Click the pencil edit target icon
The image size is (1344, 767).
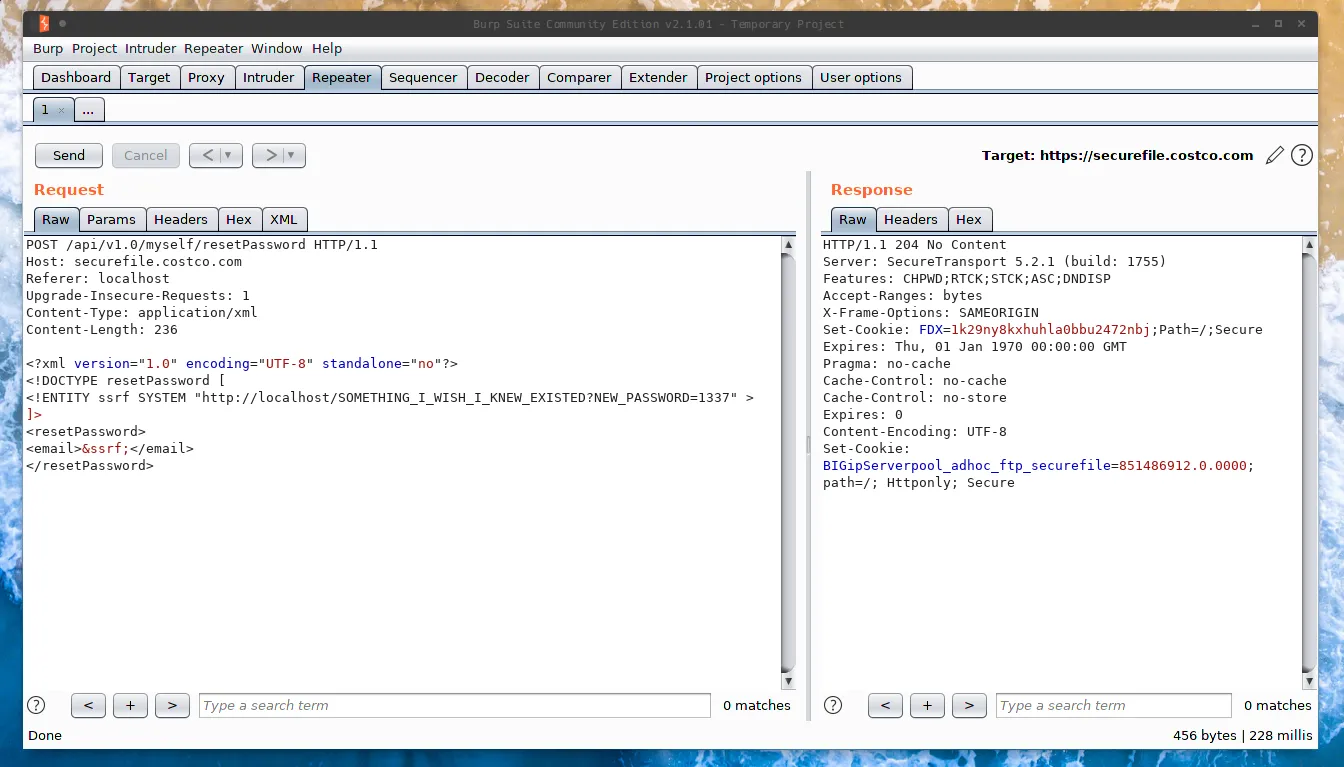coord(1274,155)
